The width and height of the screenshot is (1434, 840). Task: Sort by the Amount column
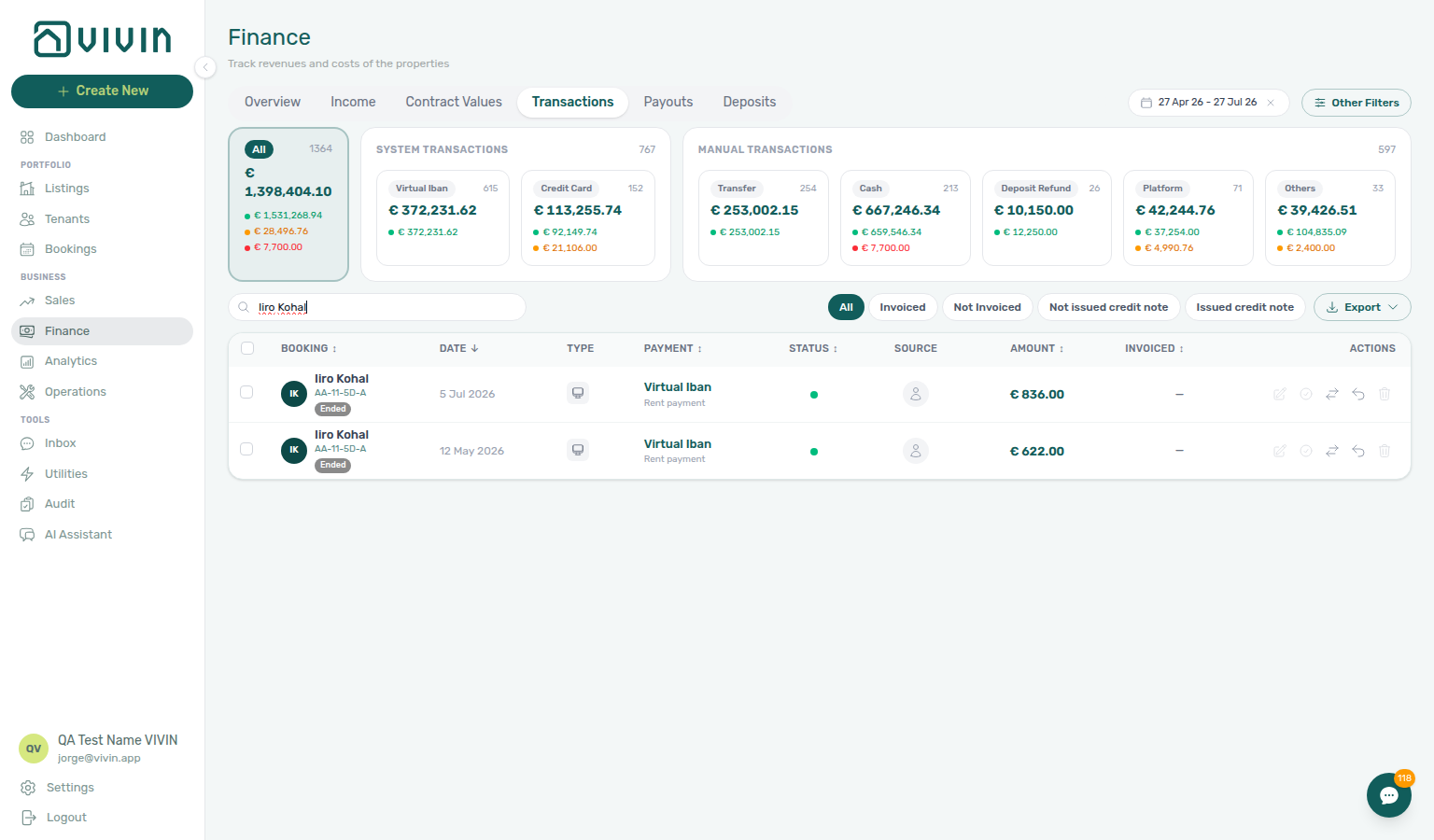coord(1036,348)
